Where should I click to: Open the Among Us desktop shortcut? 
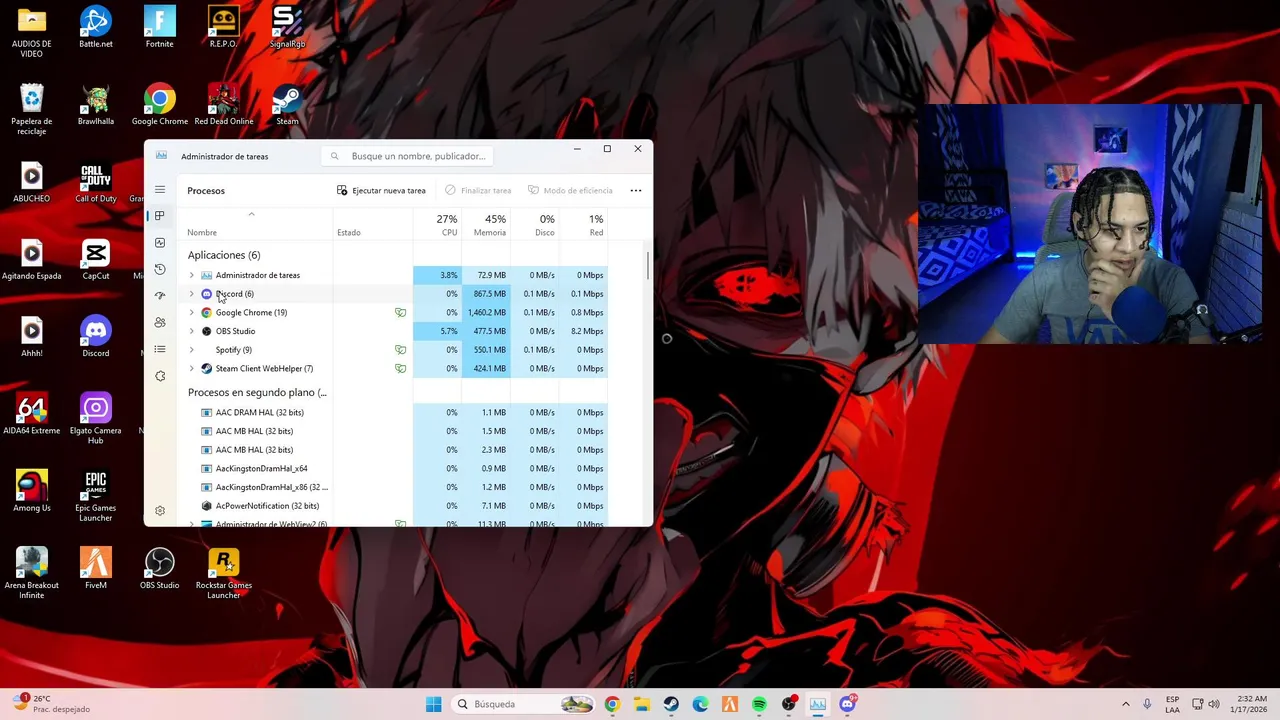[32, 491]
